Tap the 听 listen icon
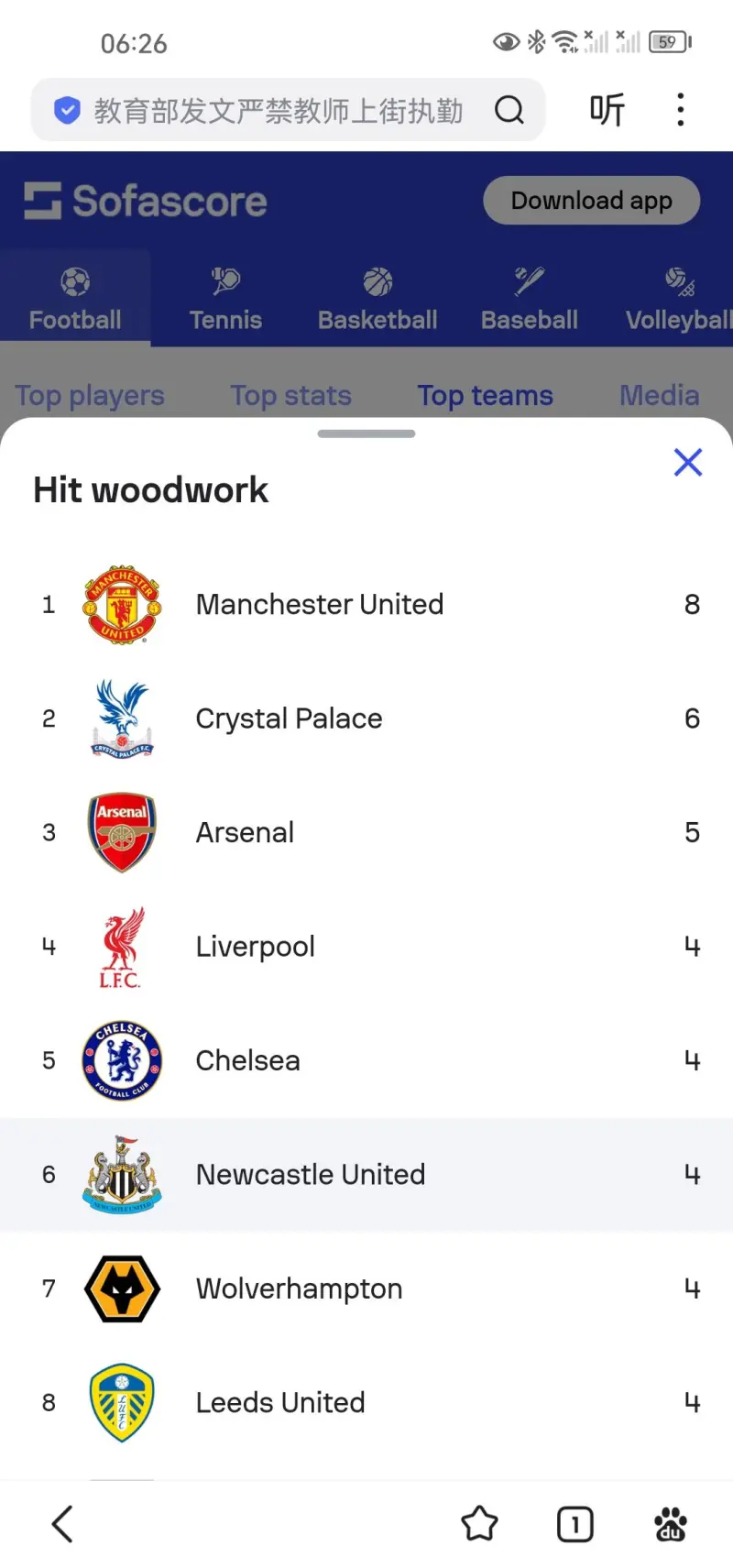733x1568 pixels. click(x=607, y=110)
